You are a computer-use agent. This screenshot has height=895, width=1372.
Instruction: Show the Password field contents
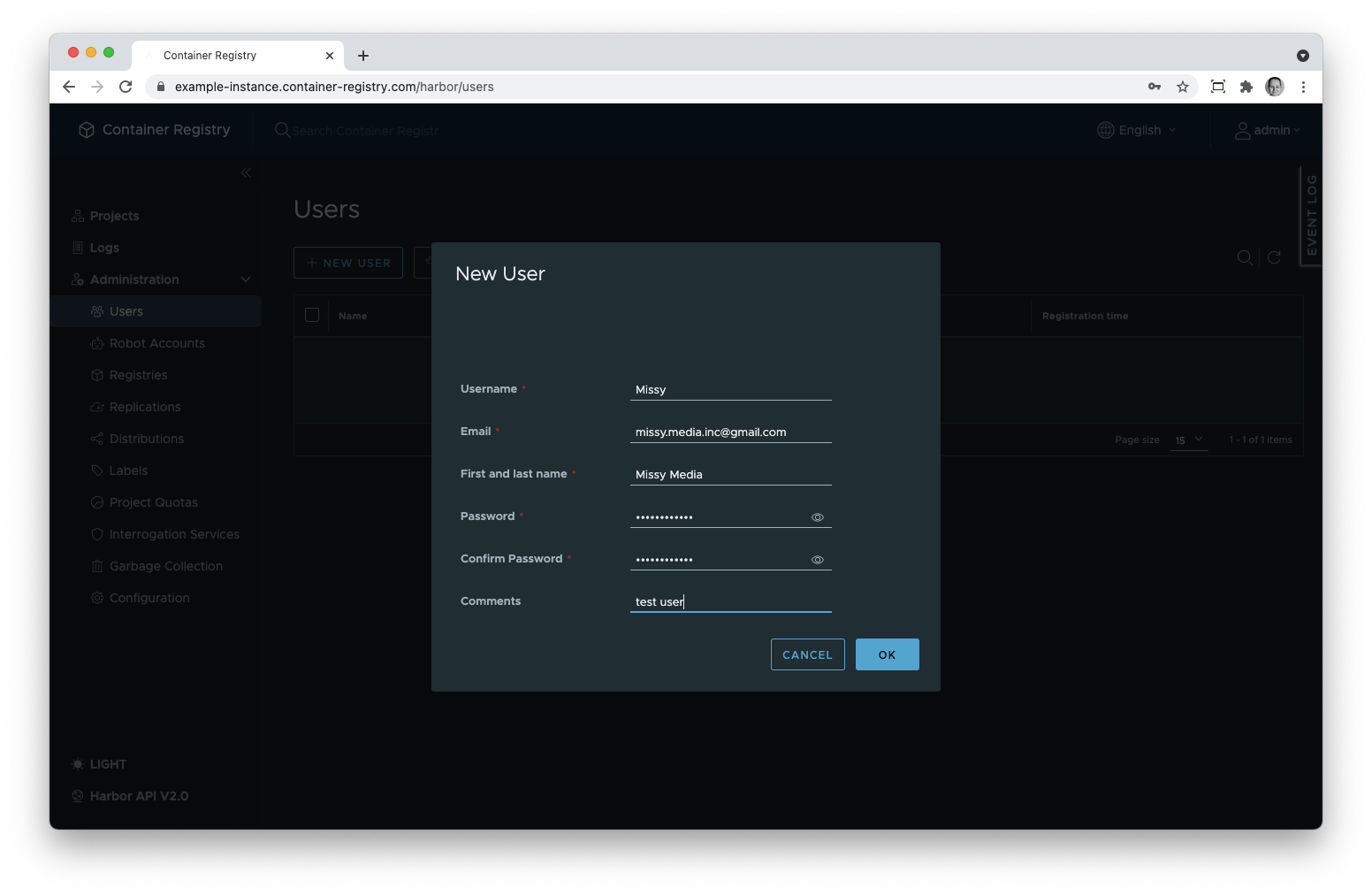coord(818,517)
